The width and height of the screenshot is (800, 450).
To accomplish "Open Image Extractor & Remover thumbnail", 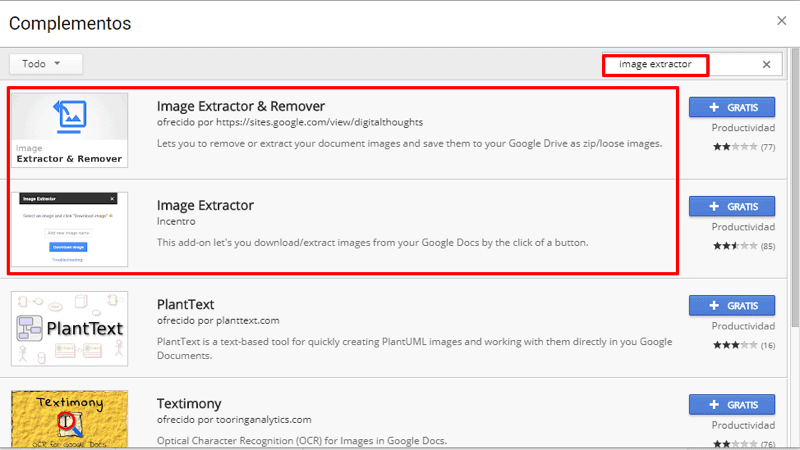I will [69, 130].
